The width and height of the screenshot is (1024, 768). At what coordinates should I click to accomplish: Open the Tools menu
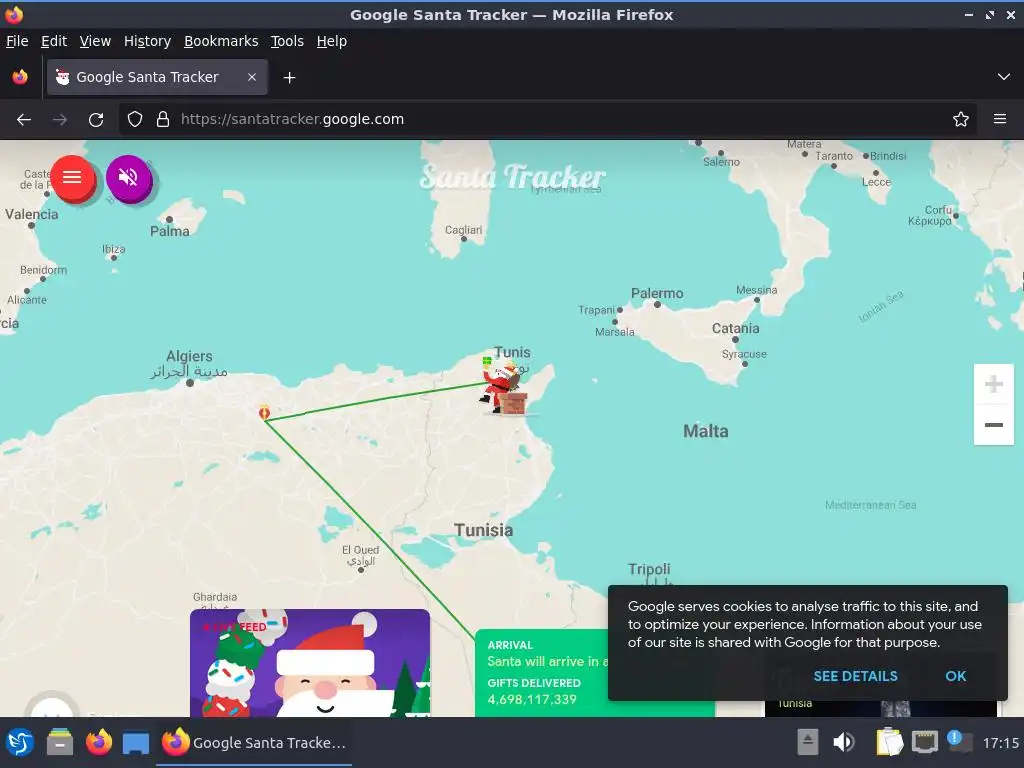tap(287, 41)
